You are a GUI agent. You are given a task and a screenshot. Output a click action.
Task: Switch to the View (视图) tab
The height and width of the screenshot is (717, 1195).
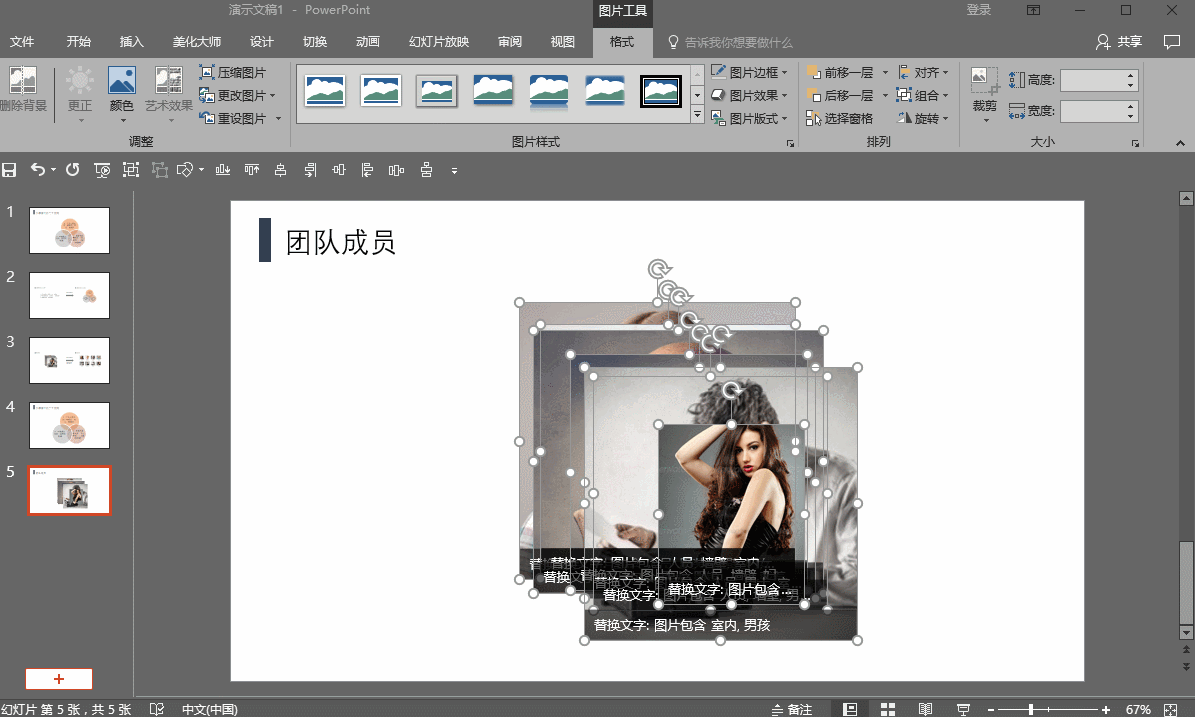(562, 42)
